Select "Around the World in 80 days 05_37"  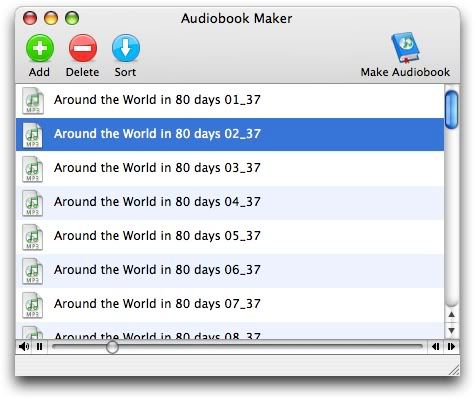(230, 236)
